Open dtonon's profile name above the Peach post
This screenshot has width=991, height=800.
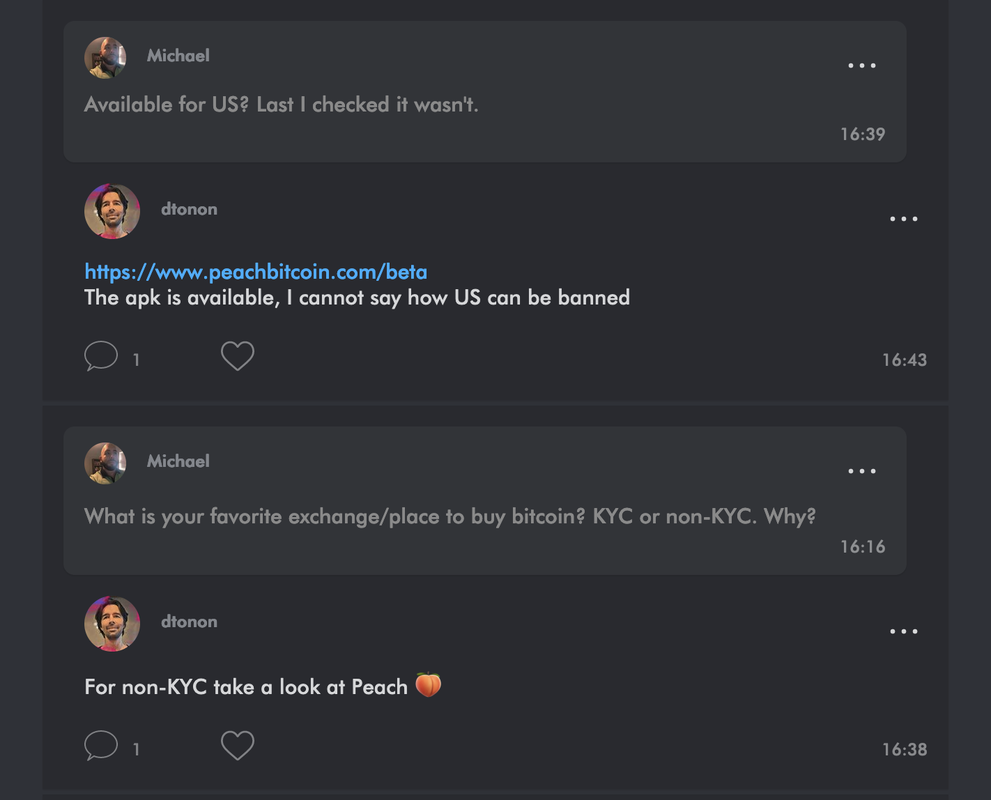(x=189, y=621)
